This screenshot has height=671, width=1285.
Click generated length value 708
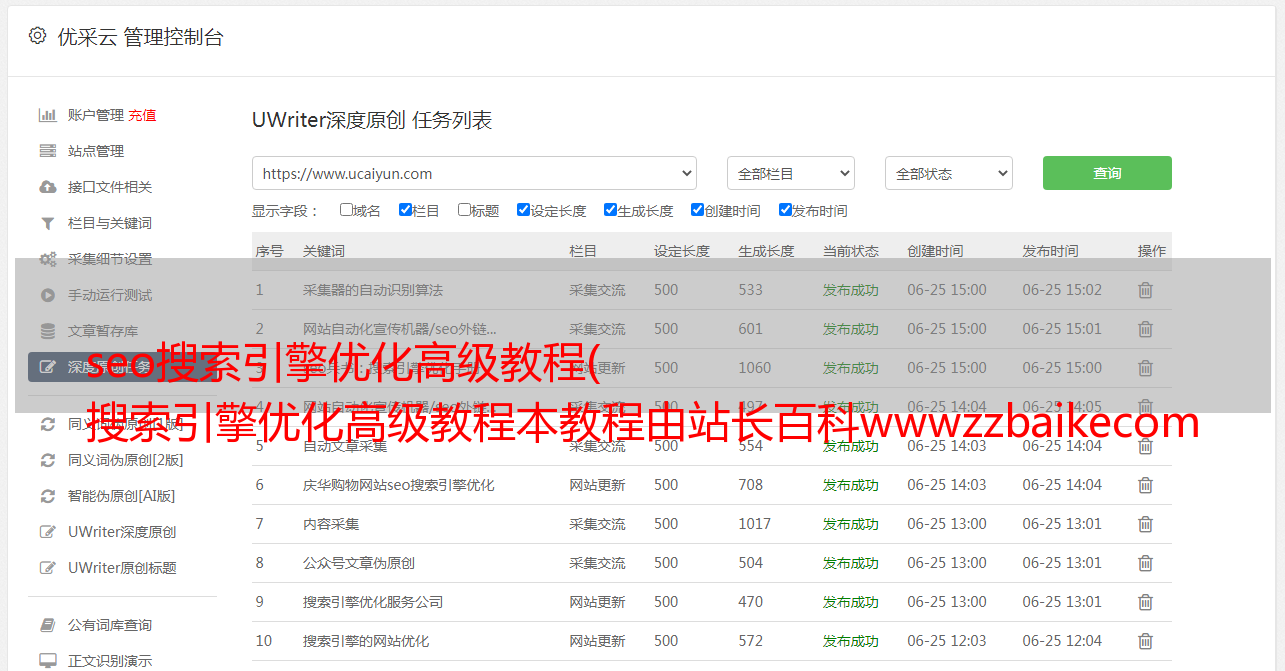[751, 485]
